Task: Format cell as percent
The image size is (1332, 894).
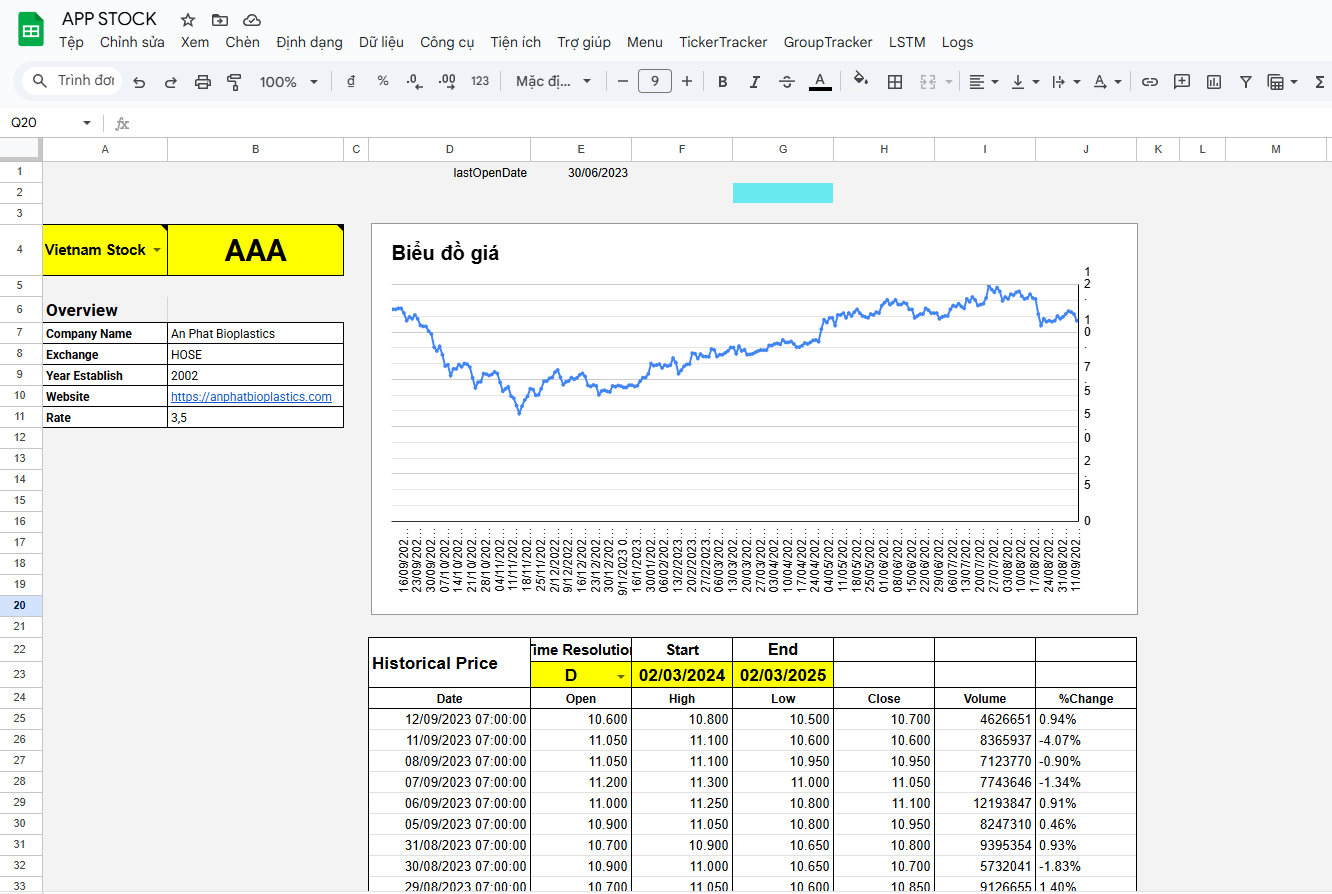Action: [x=383, y=81]
